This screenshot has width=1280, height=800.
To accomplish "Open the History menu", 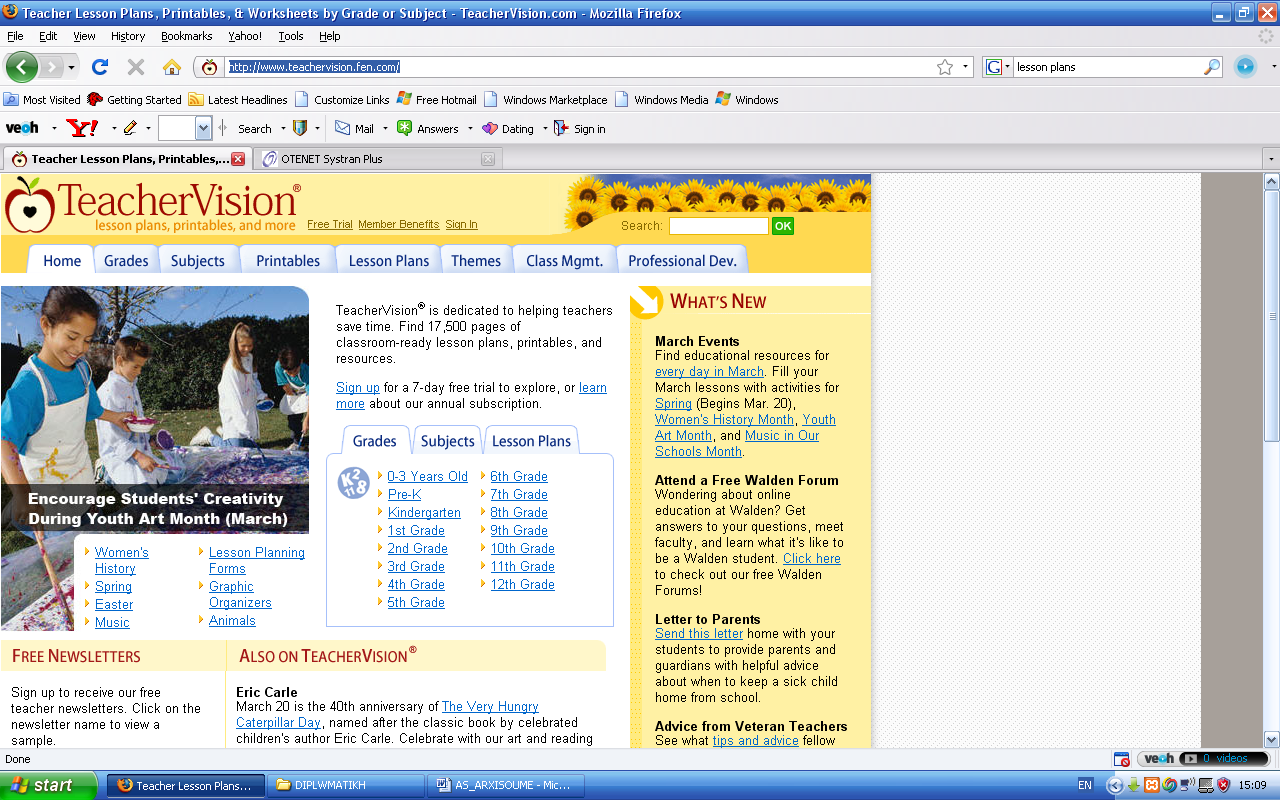I will pyautogui.click(x=128, y=36).
